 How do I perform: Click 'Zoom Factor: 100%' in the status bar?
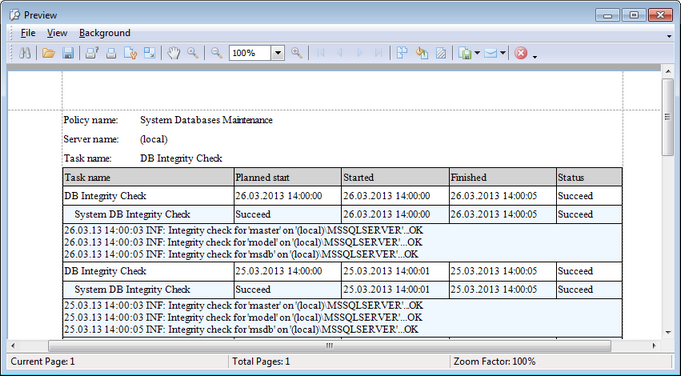(x=494, y=361)
